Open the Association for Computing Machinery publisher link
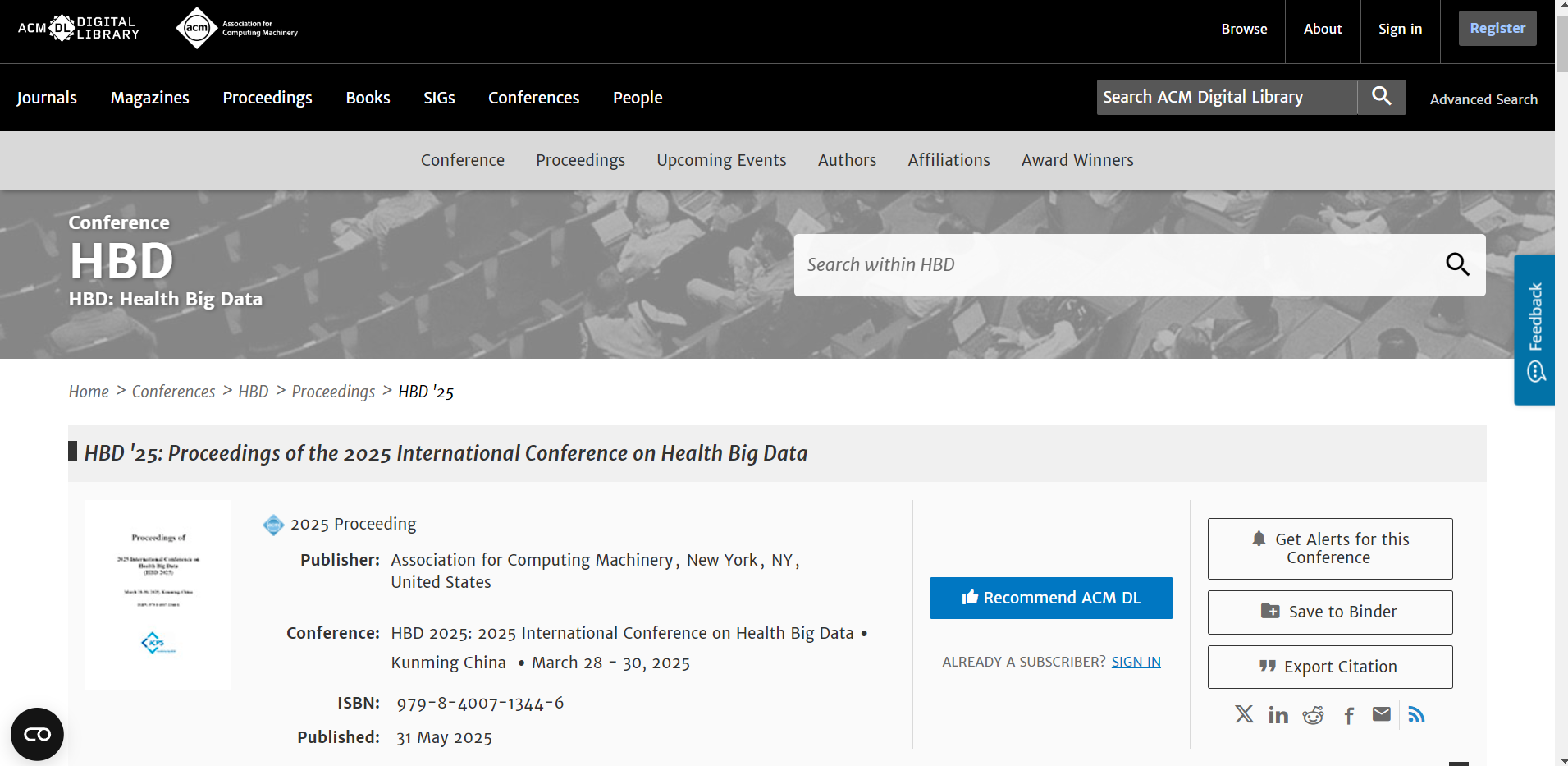This screenshot has height=766, width=1568. point(532,560)
